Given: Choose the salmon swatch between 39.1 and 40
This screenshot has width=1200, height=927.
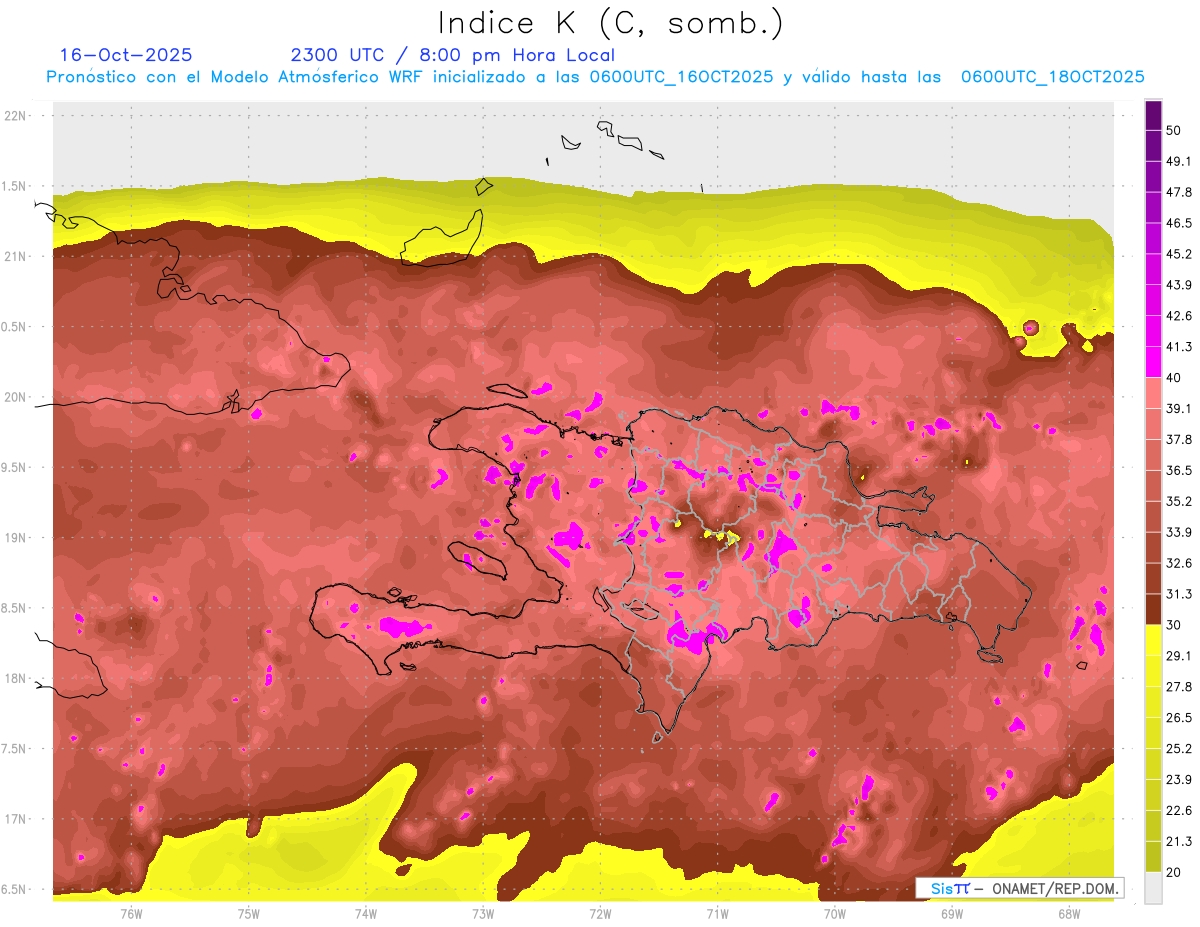Looking at the screenshot, I should click(1153, 392).
